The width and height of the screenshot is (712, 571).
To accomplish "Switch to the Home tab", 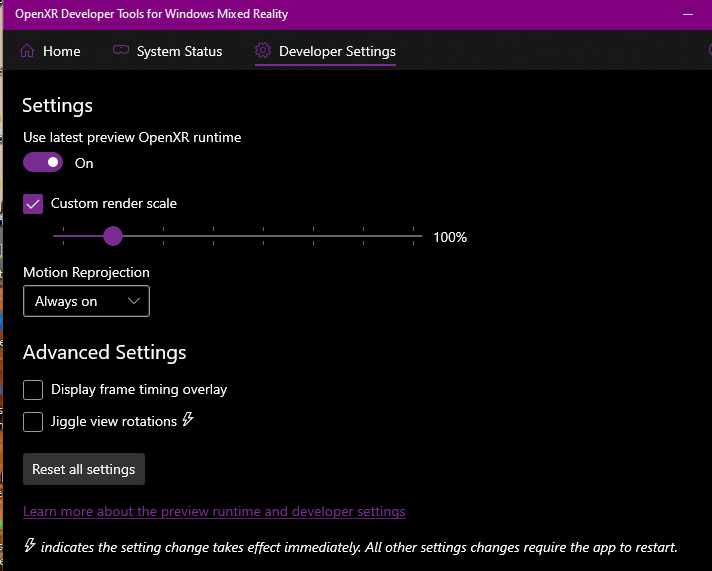I will click(61, 51).
